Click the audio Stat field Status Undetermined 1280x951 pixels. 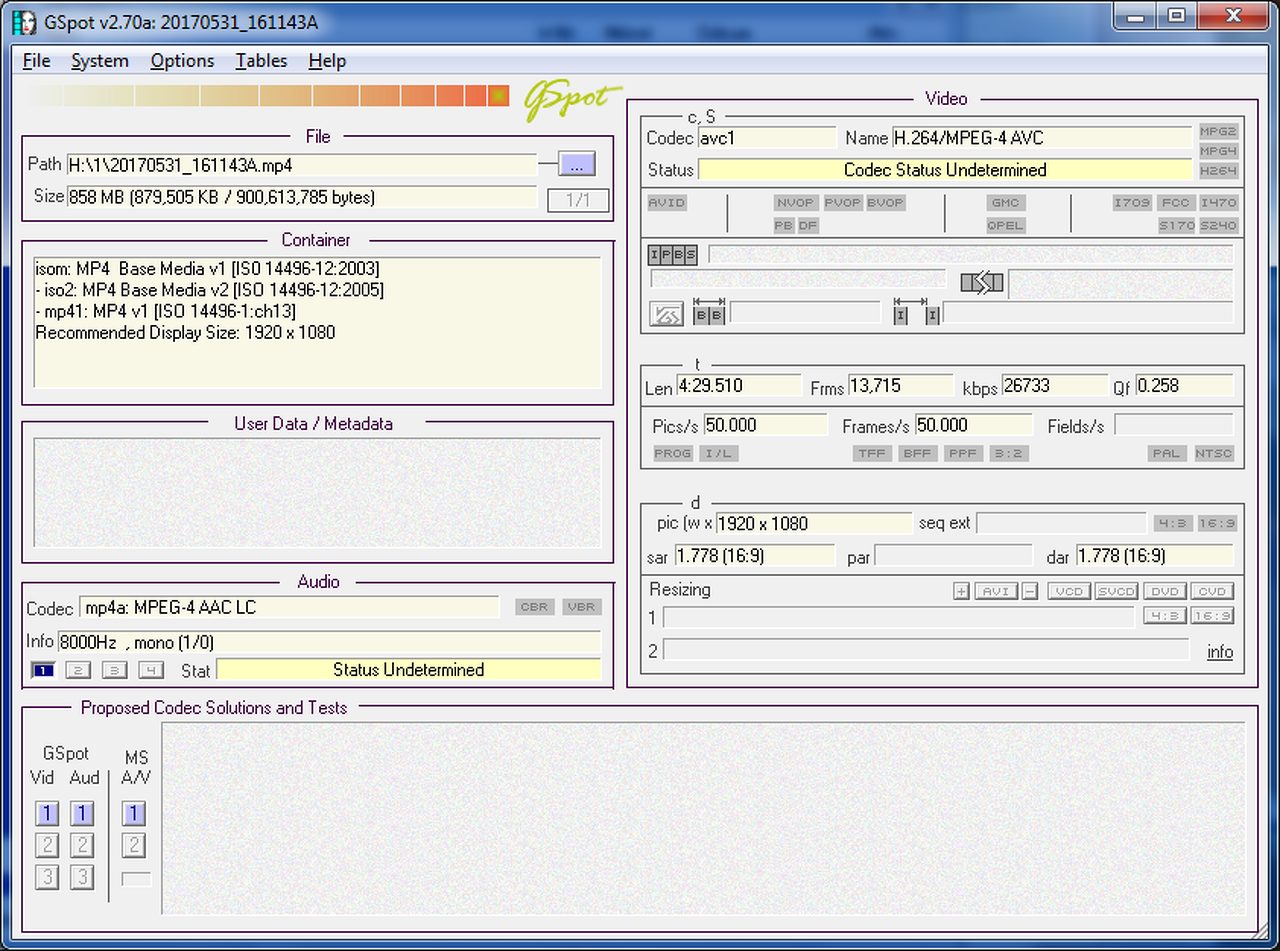[x=409, y=670]
